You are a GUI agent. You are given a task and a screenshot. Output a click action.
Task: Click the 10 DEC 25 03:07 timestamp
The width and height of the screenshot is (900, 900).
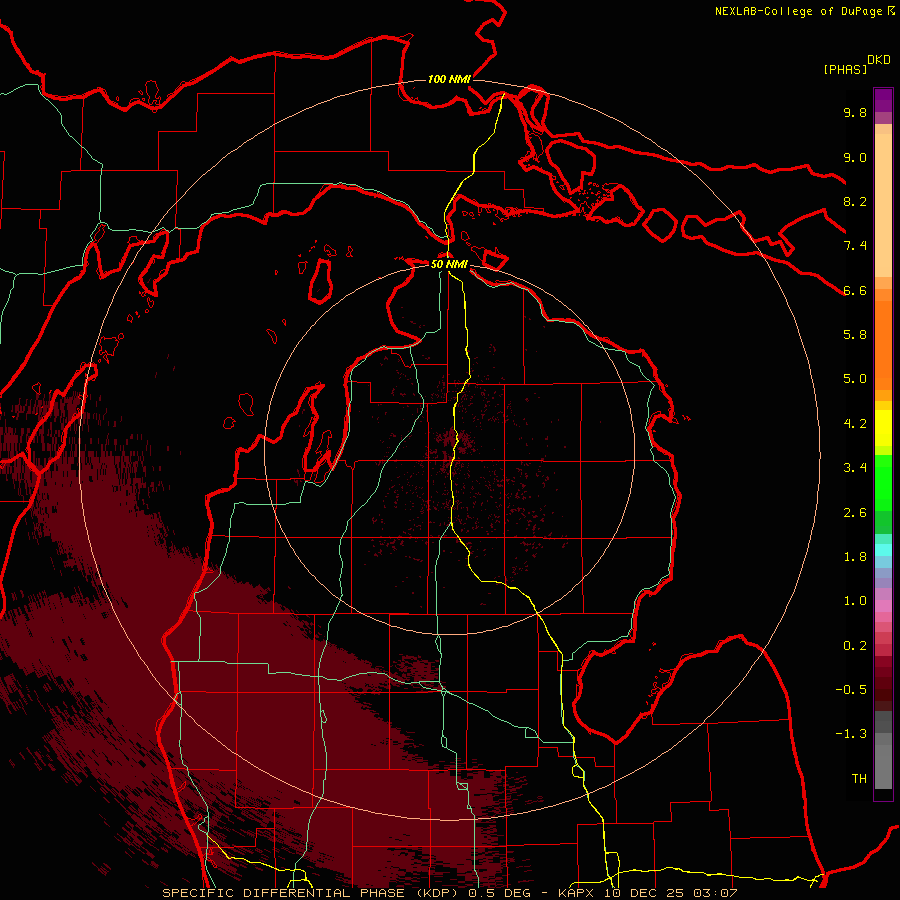click(x=670, y=893)
